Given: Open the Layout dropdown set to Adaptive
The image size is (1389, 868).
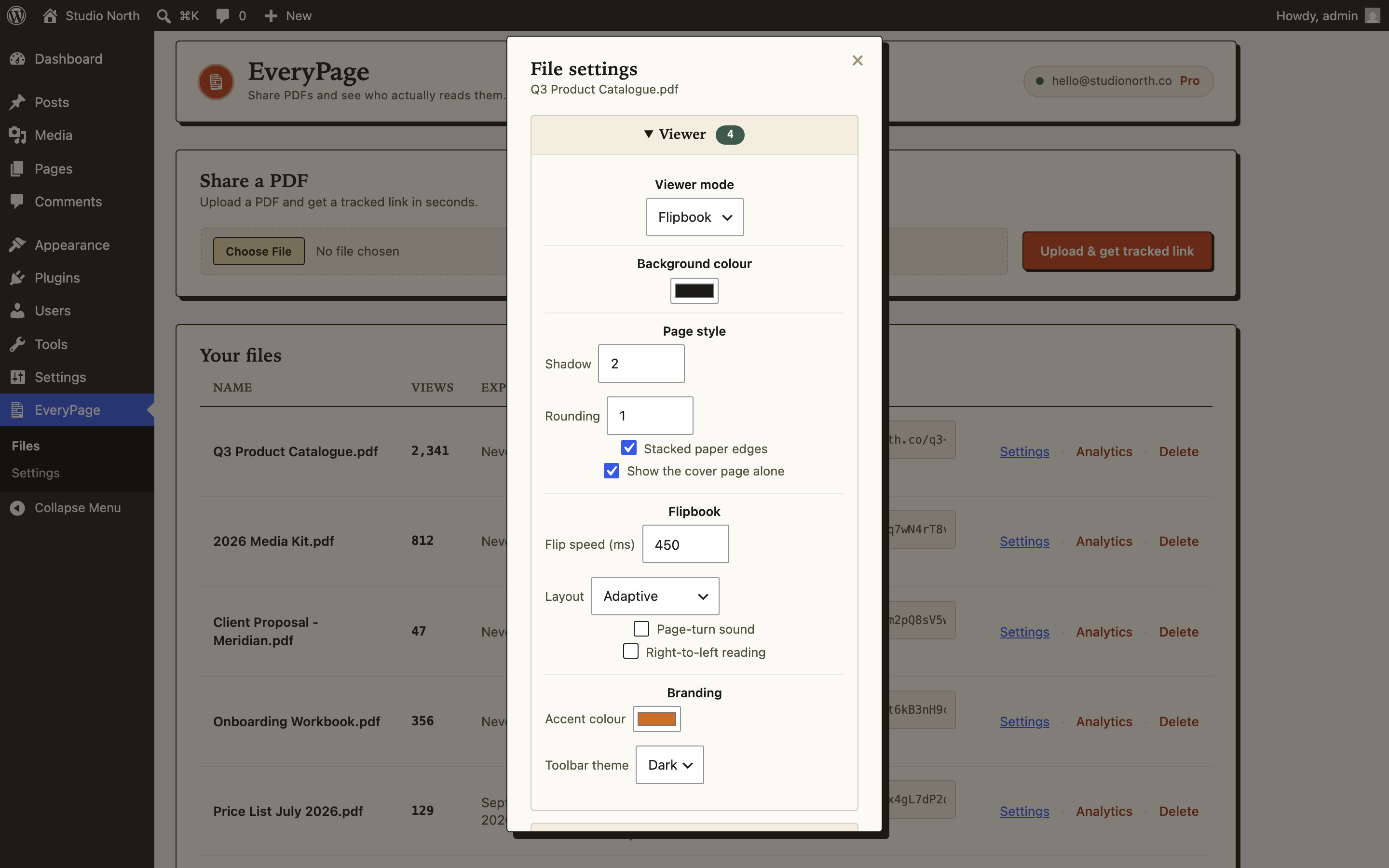Looking at the screenshot, I should pos(655,596).
